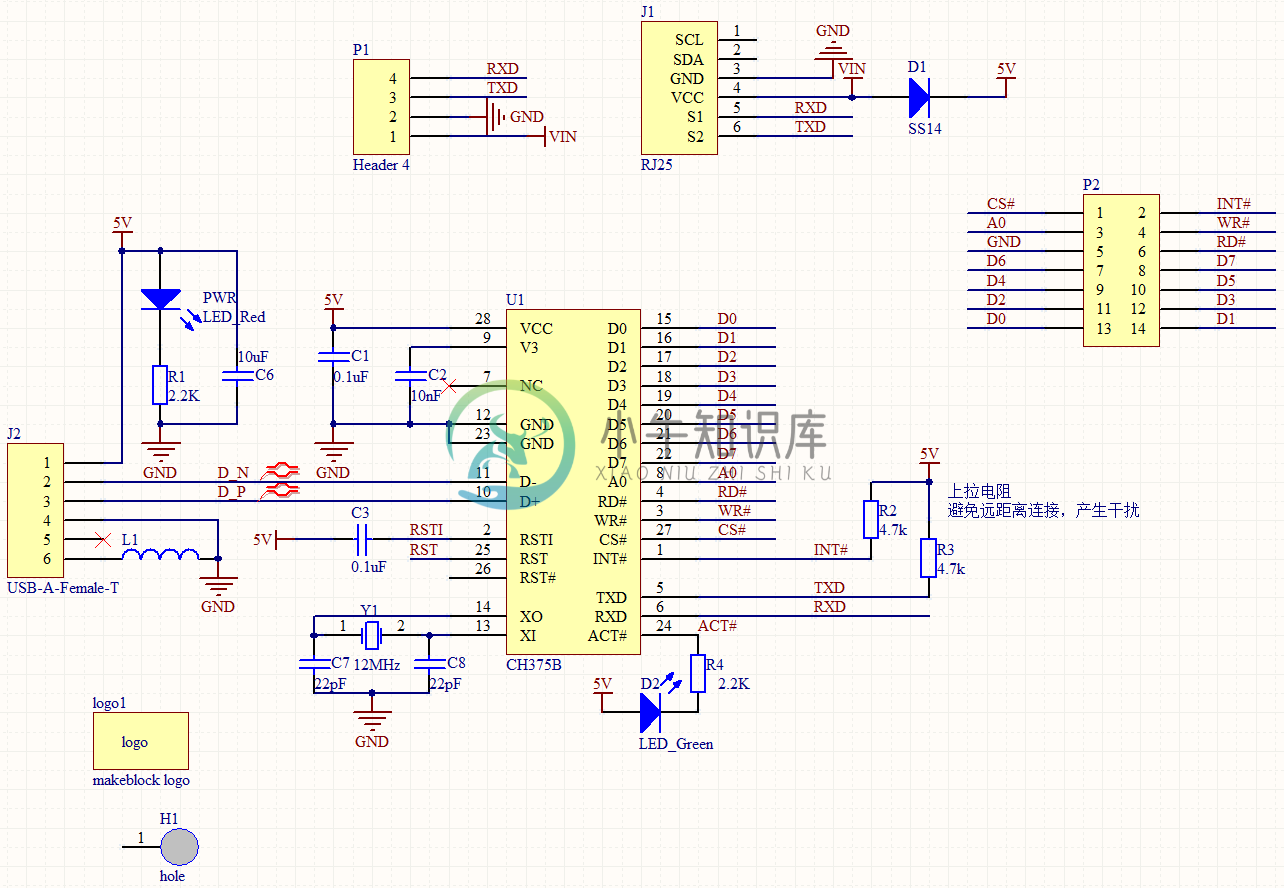Select the U1 CH375B chip body
Screen dimensions: 1284x888
[x=573, y=481]
